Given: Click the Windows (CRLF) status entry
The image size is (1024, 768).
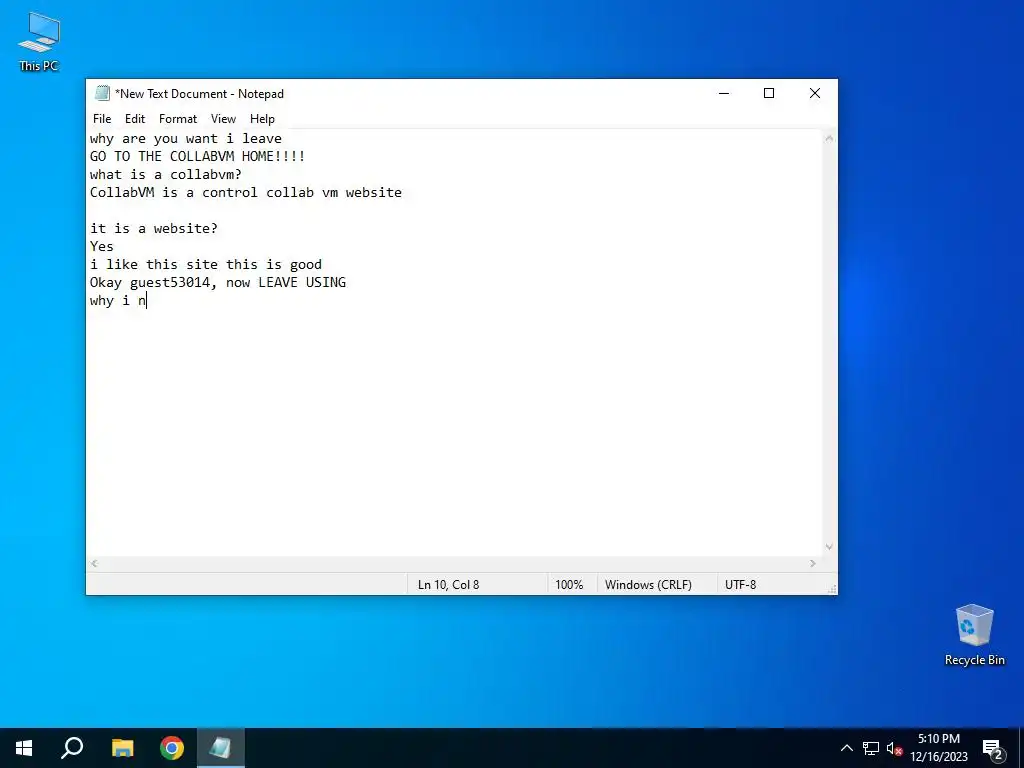Looking at the screenshot, I should click(648, 584).
